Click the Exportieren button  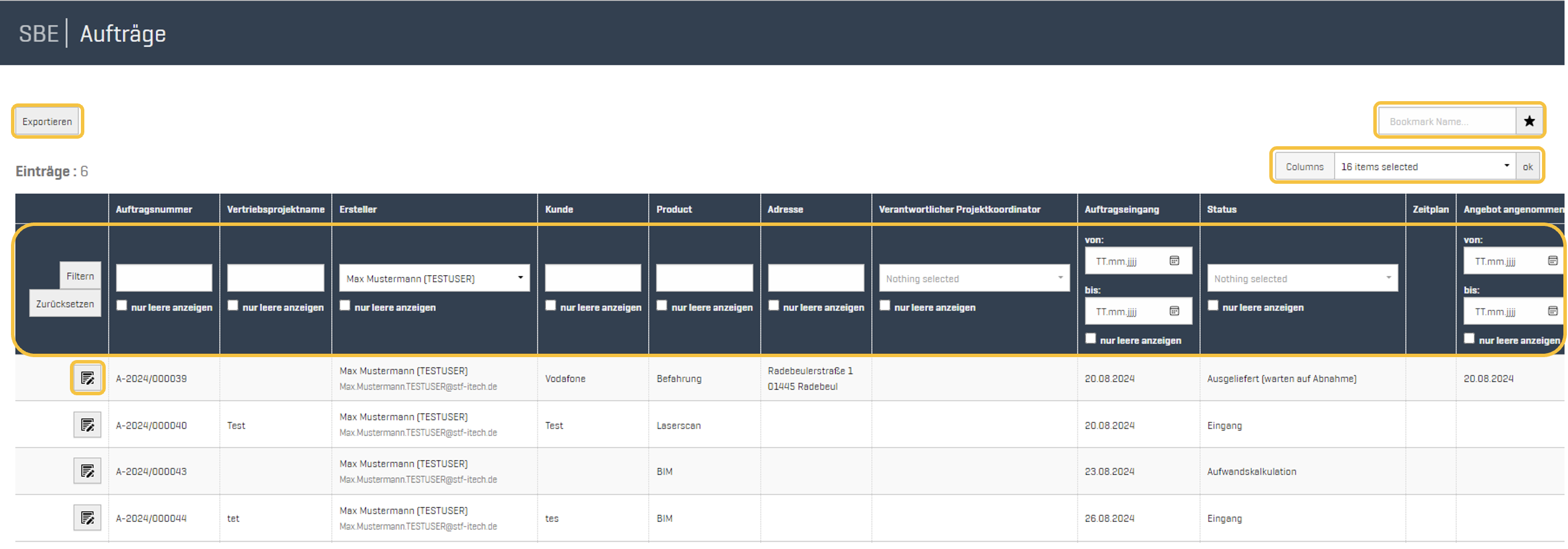[x=47, y=121]
